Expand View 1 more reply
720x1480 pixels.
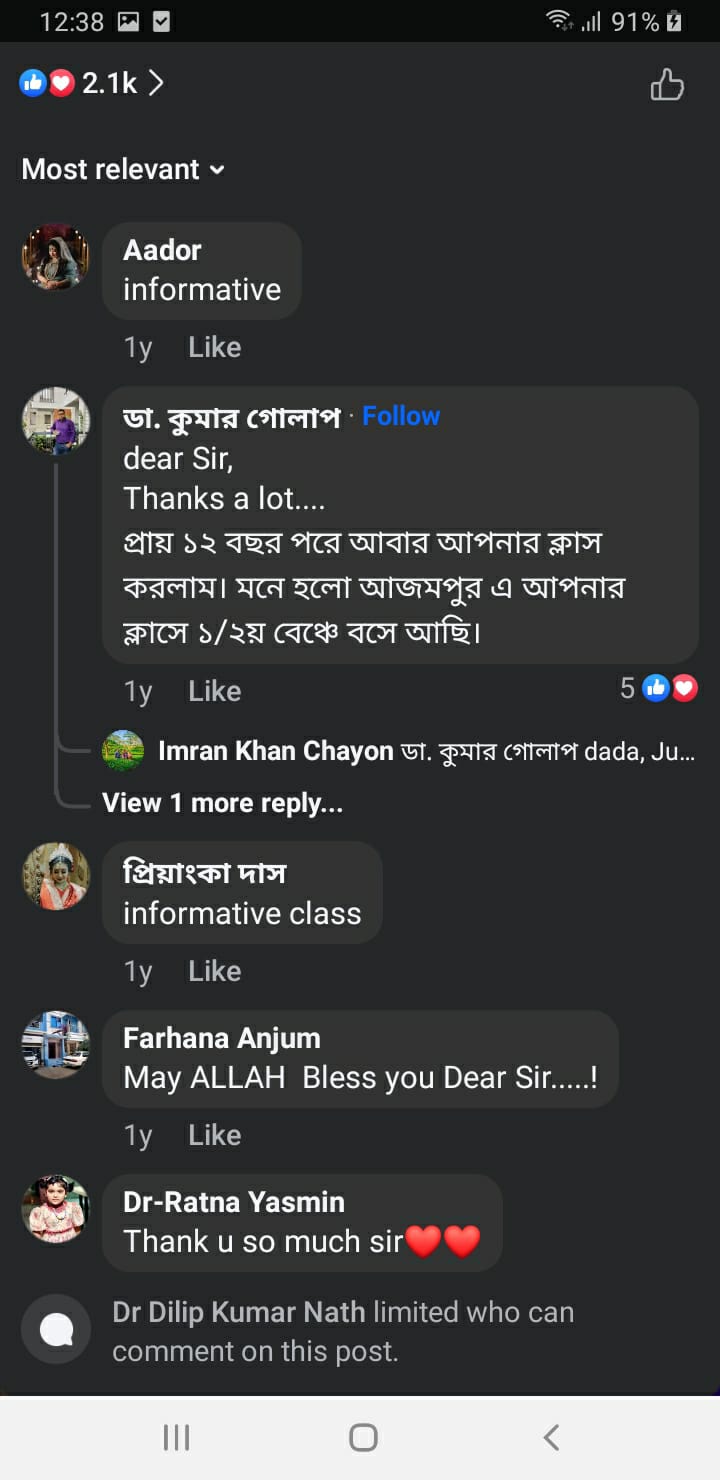(222, 803)
